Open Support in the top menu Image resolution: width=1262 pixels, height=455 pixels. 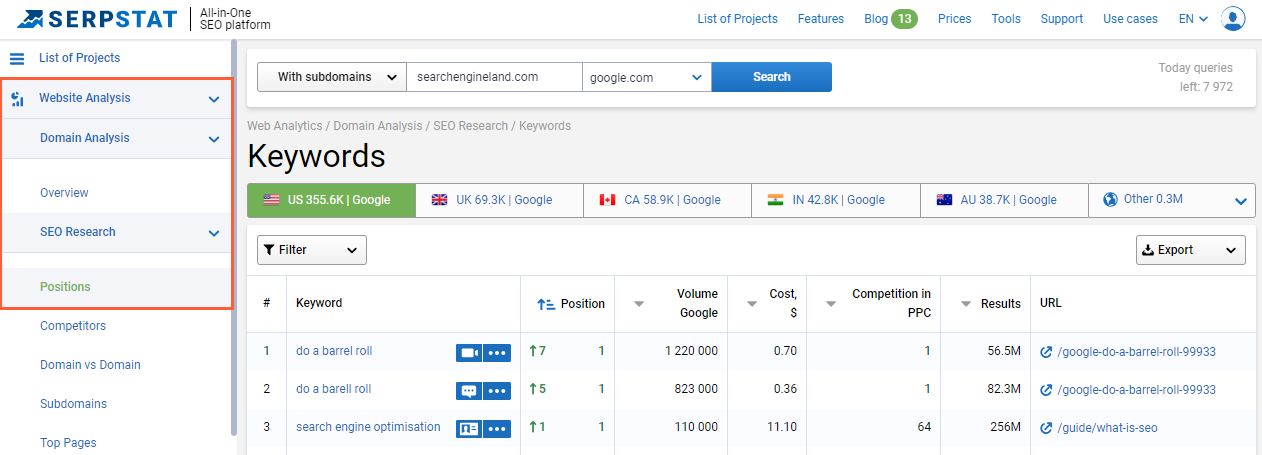[x=1062, y=19]
